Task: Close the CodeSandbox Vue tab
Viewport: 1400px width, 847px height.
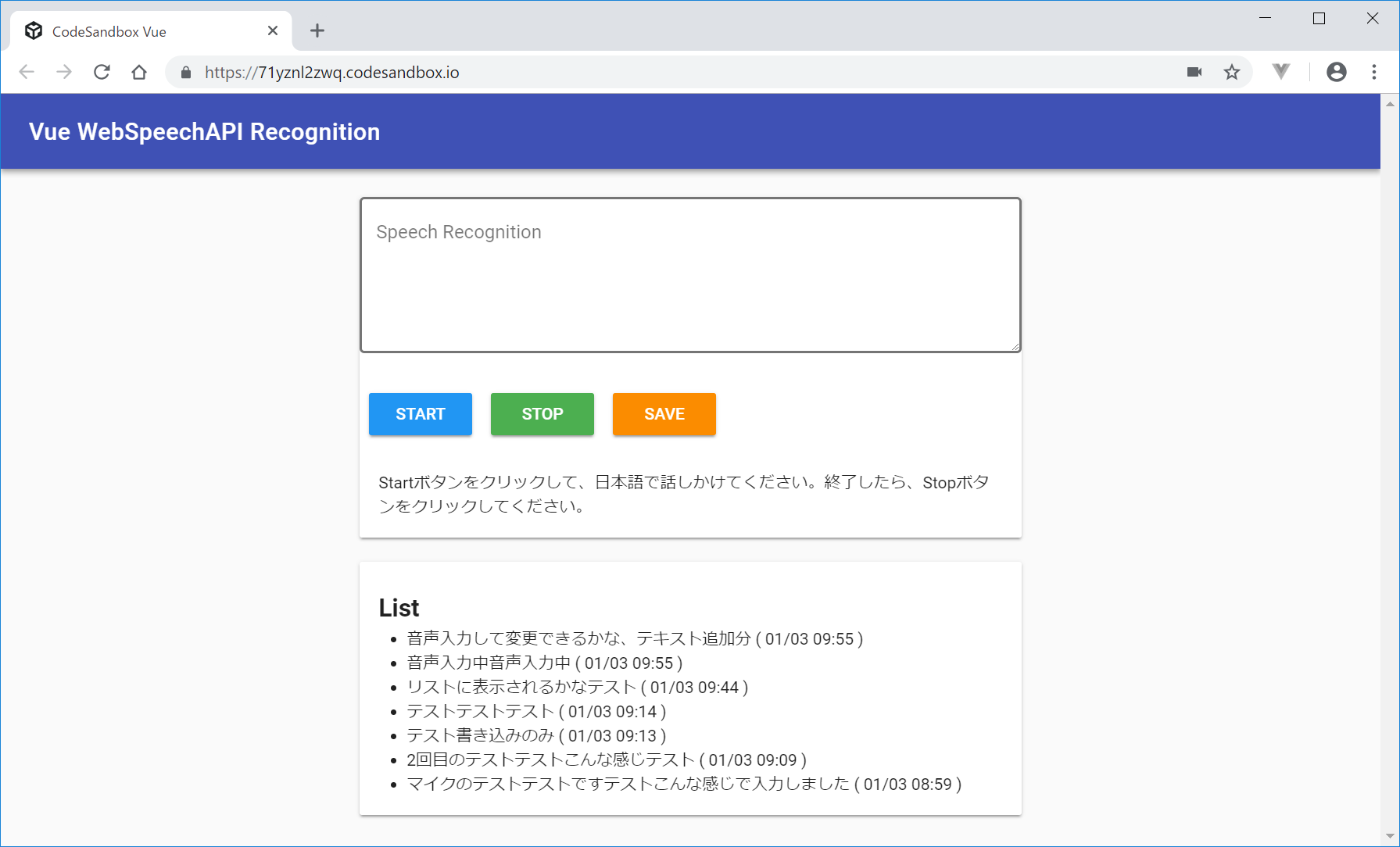Action: pyautogui.click(x=273, y=31)
